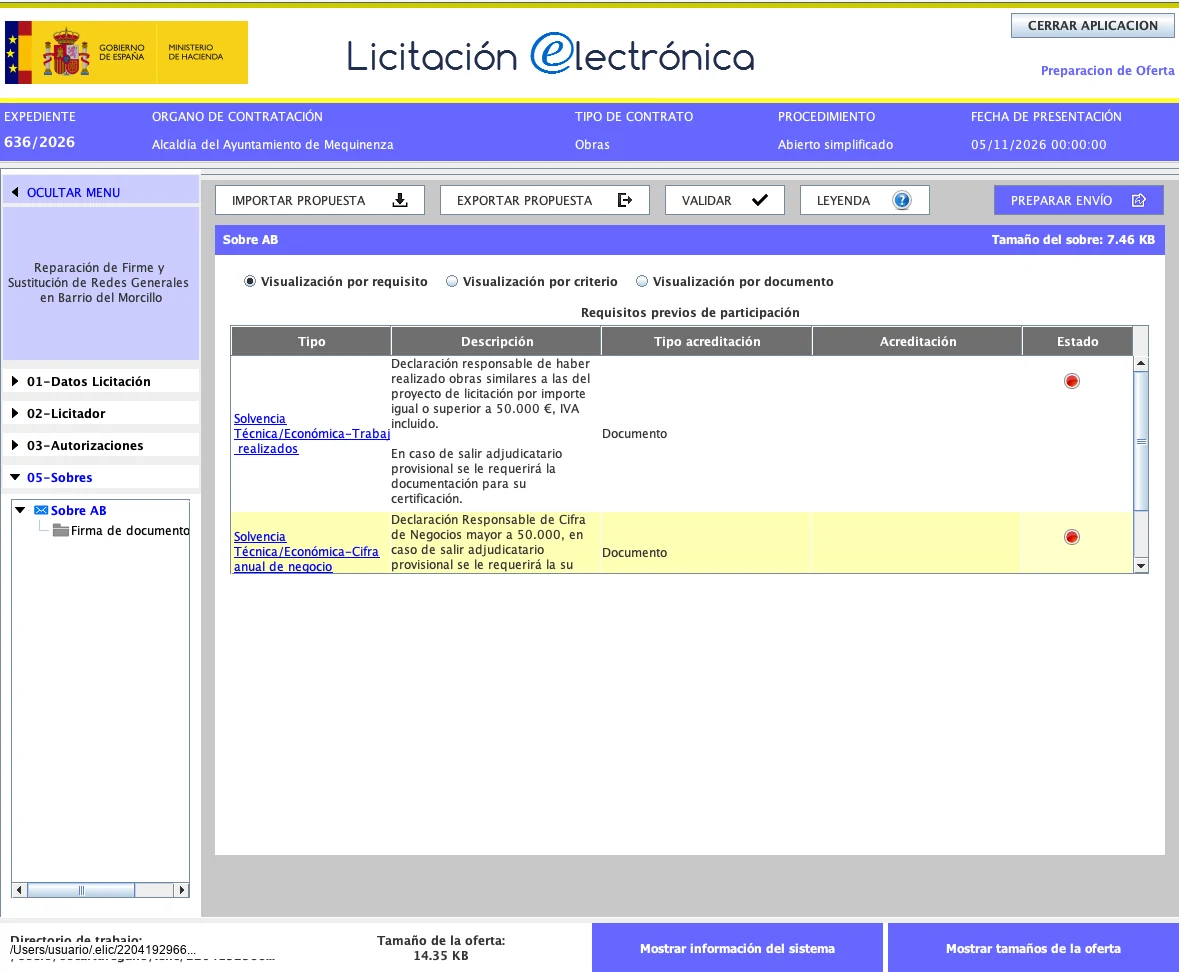Click the download icon on Importar Propuesta
Image resolution: width=1179 pixels, height=972 pixels.
point(400,200)
